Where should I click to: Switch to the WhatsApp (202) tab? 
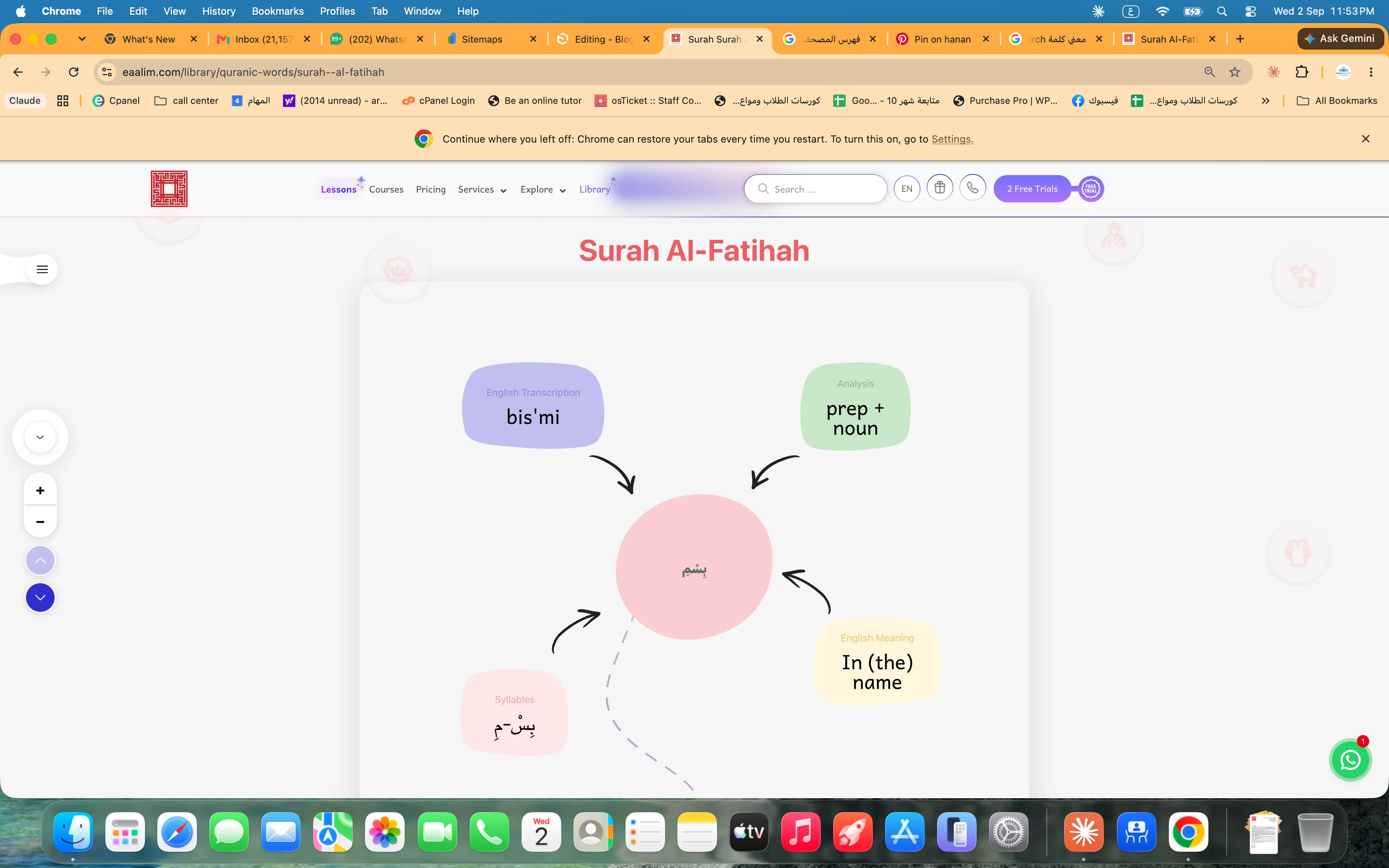[x=376, y=39]
